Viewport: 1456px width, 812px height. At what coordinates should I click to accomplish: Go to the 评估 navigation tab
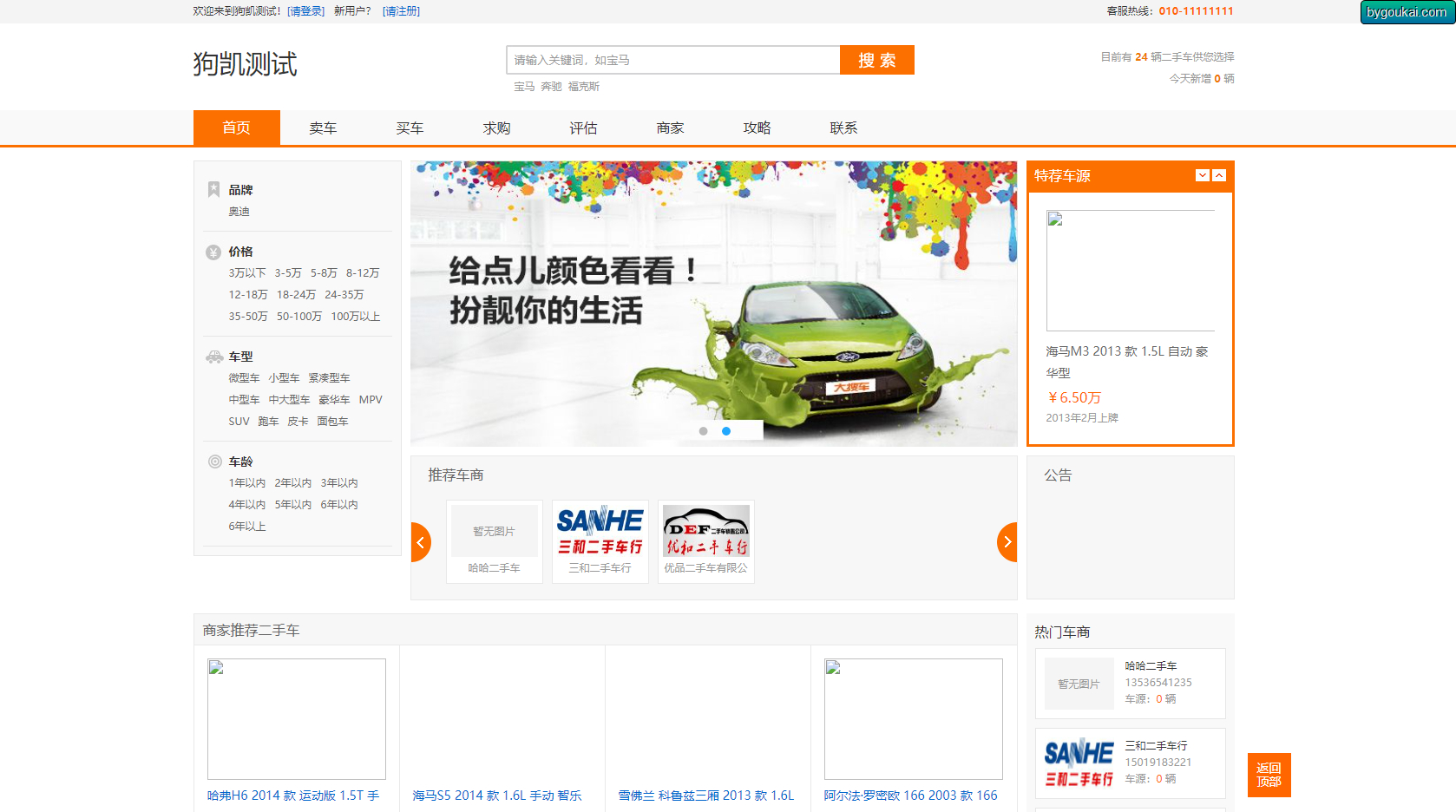(583, 128)
